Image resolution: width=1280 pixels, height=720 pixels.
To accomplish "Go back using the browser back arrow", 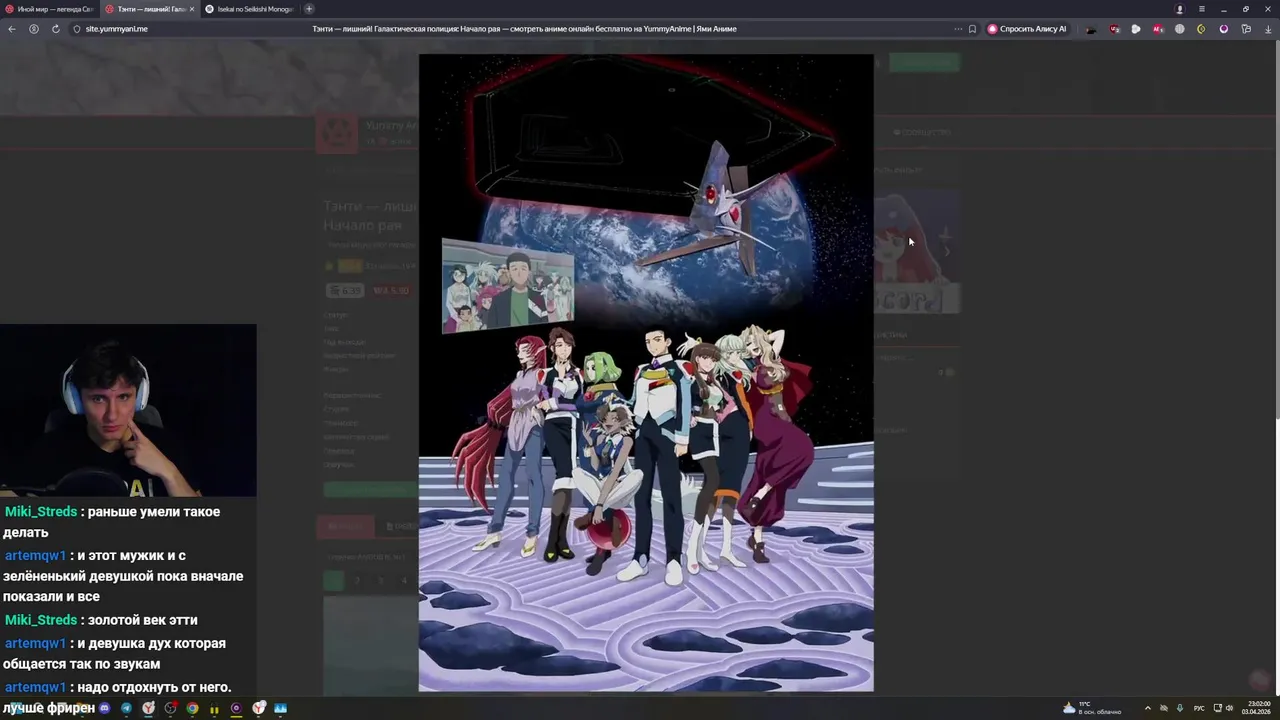I will (11, 29).
